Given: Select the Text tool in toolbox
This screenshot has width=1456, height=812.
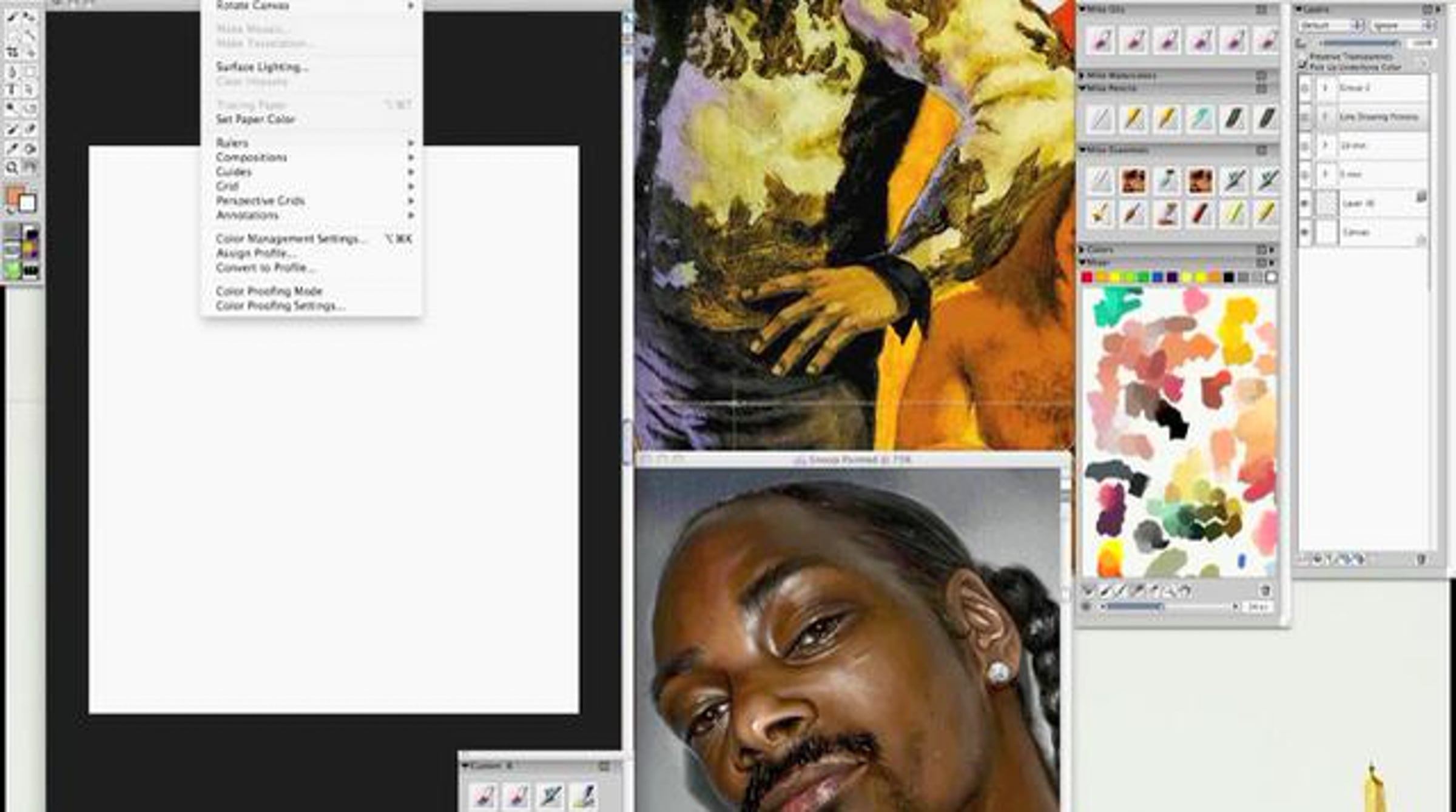Looking at the screenshot, I should 12,90.
